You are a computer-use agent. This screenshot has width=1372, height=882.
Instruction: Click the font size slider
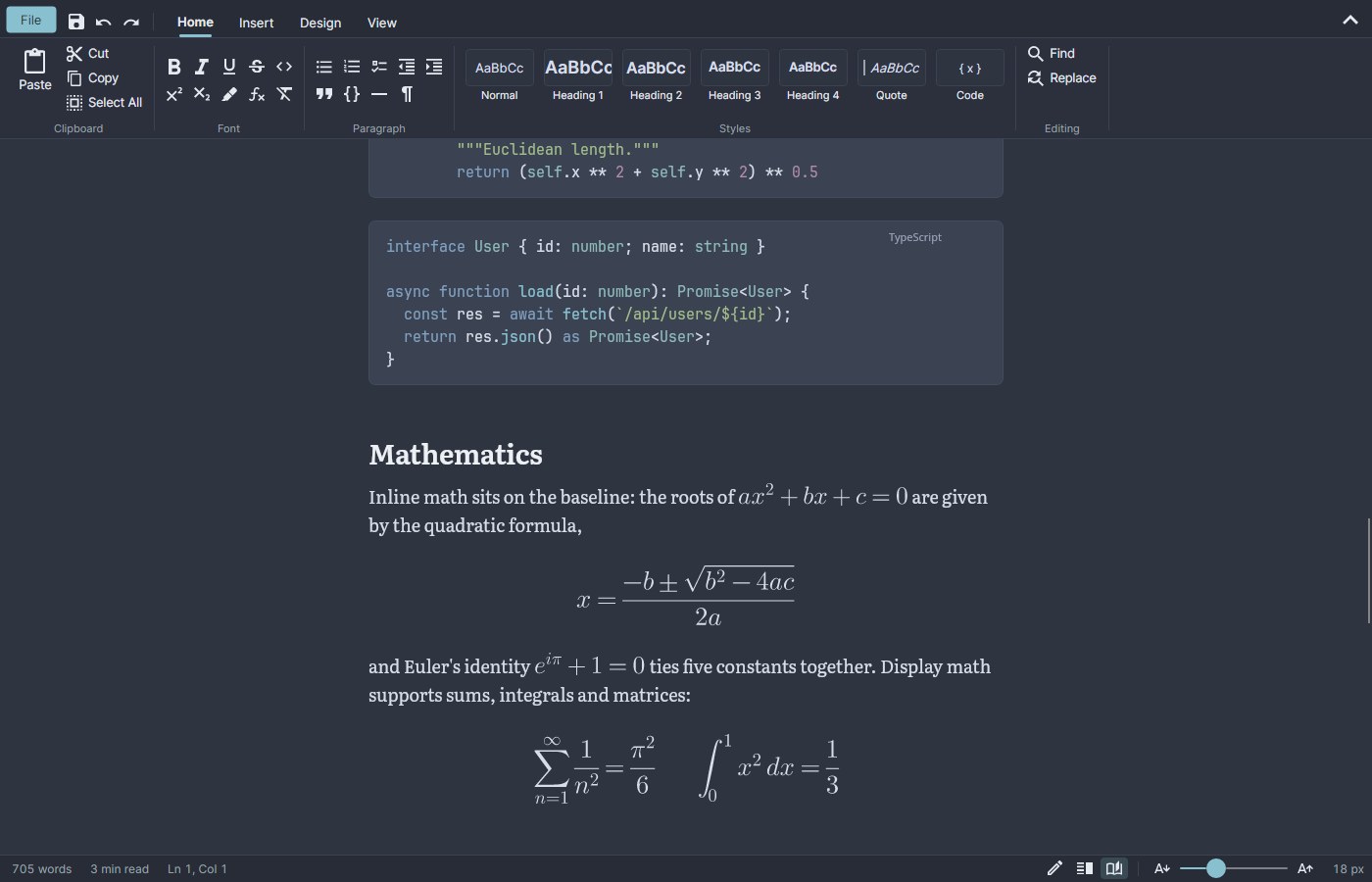(1234, 868)
